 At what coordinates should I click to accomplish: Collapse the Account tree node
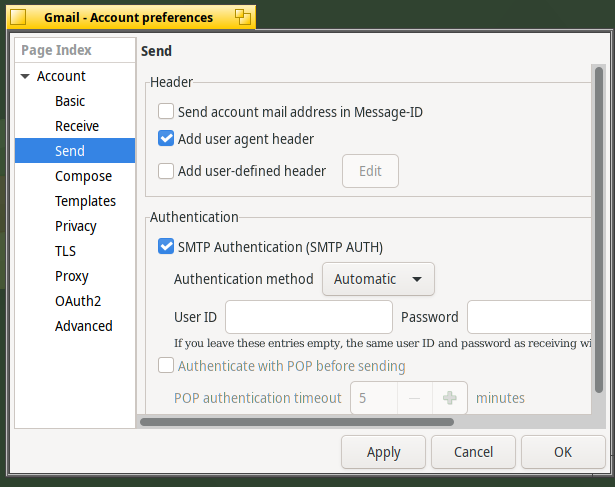coord(25,76)
